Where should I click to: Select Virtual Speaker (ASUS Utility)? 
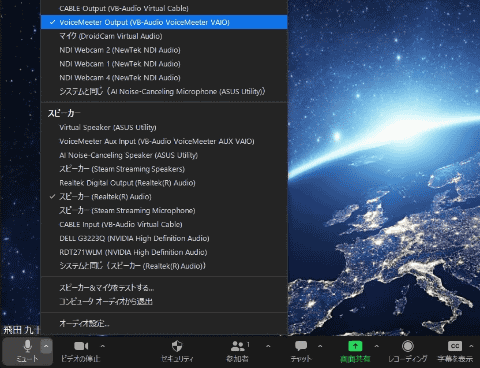point(164,127)
